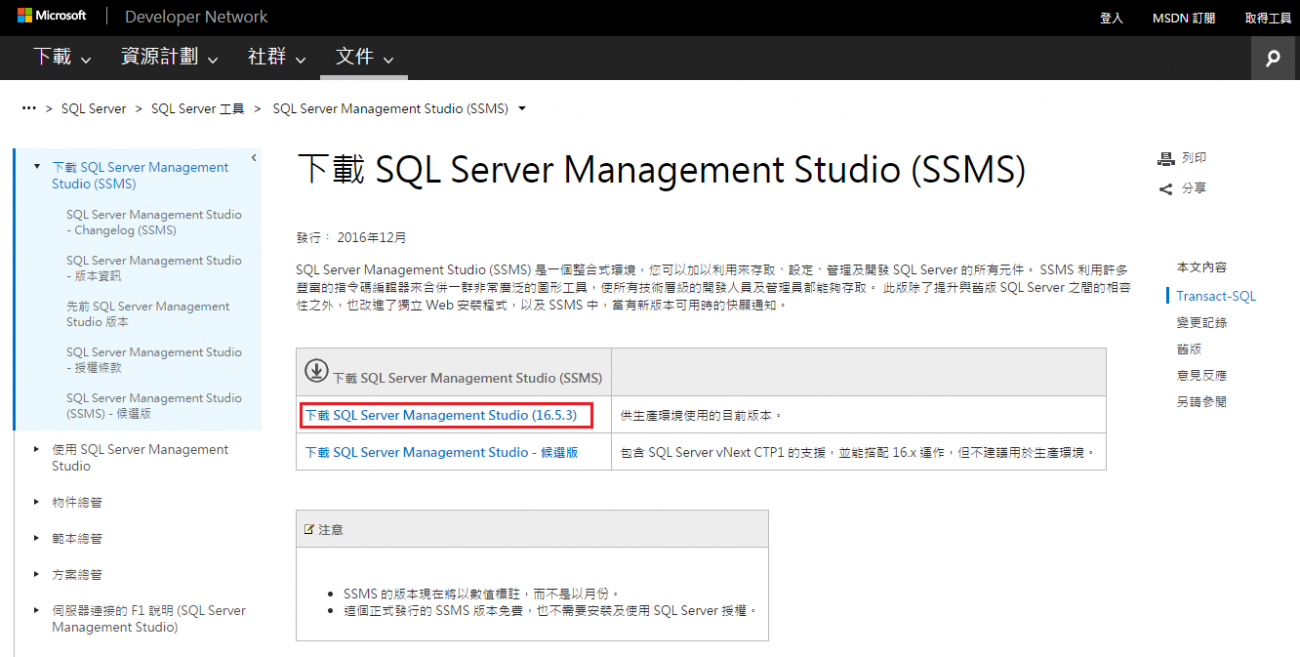
Task: Go to SQL Server 工具 breadcrumb
Action: coord(198,109)
